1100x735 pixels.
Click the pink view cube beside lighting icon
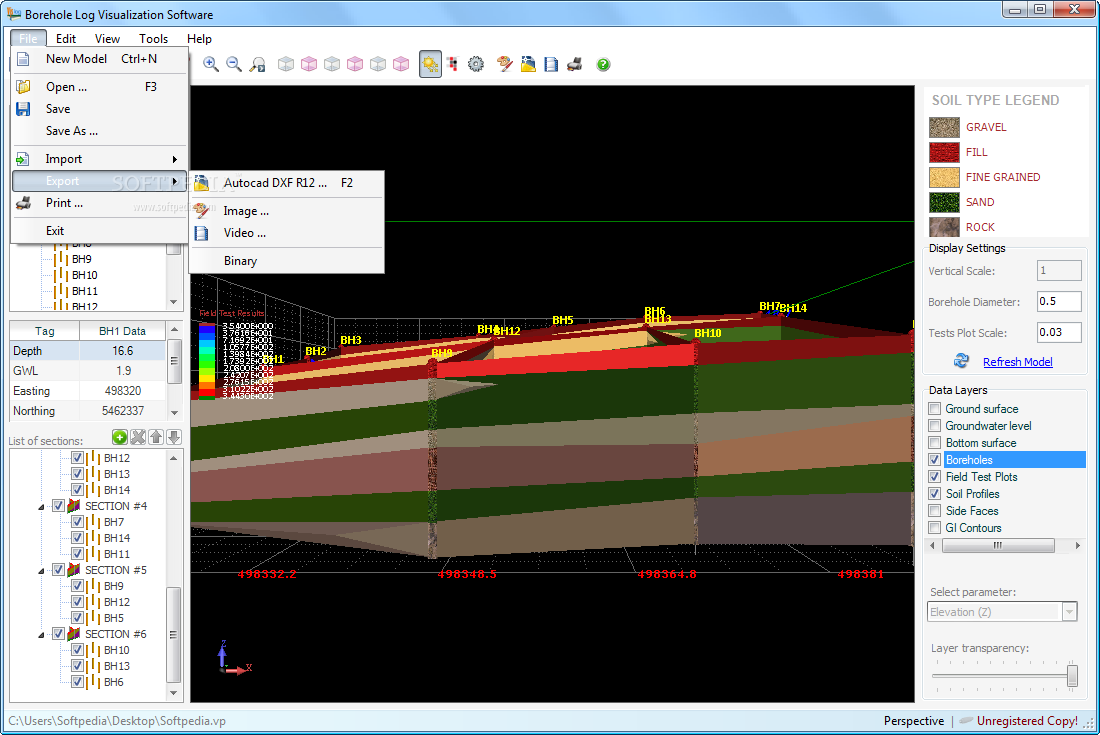pyautogui.click(x=401, y=65)
